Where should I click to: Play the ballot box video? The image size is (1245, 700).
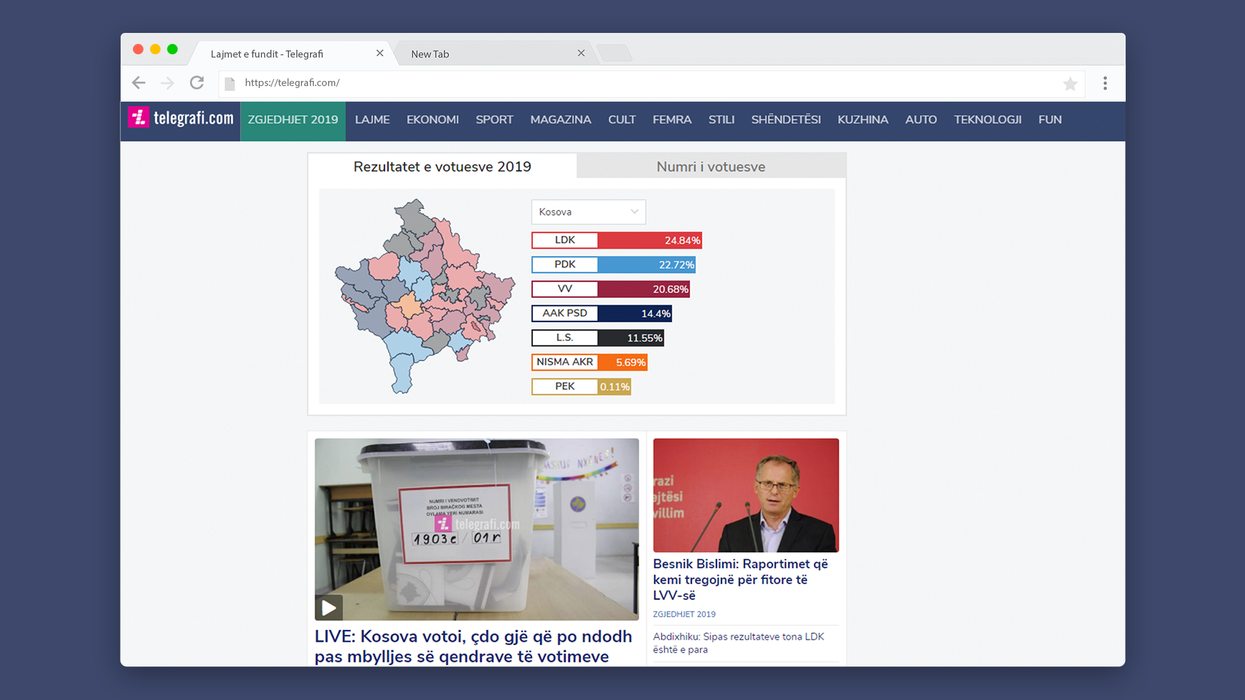tap(328, 607)
